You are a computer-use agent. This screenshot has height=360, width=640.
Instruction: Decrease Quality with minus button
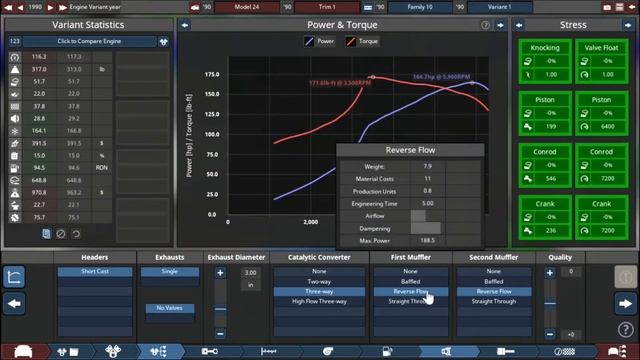550,334
